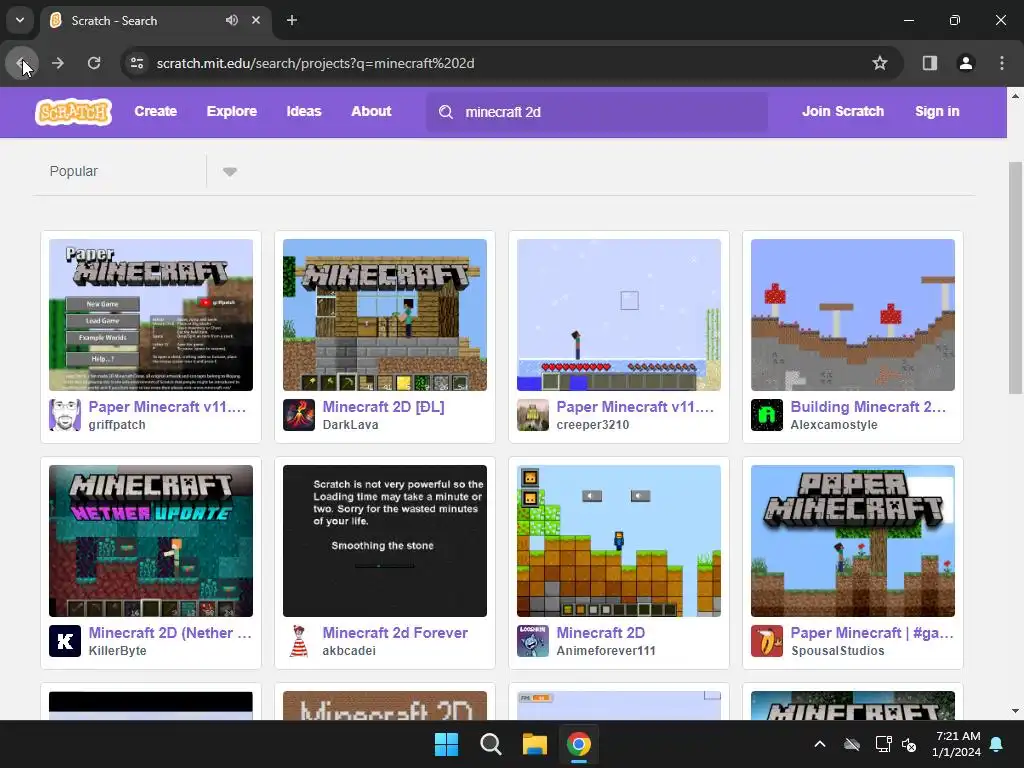The image size is (1024, 768).
Task: Click Animeforever111 Minecraft 2D thumbnail
Action: [619, 541]
